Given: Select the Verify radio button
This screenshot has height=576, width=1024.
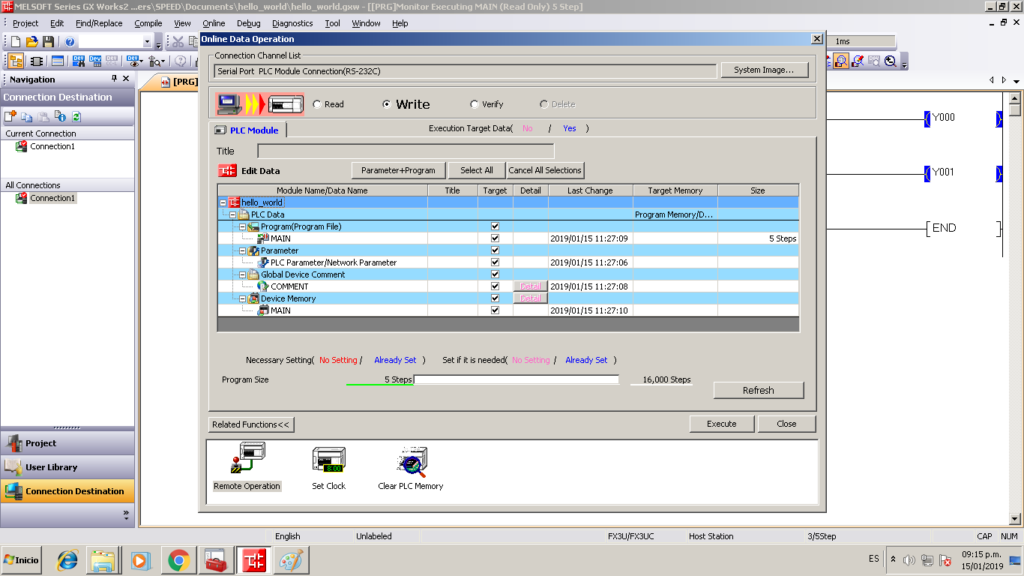Looking at the screenshot, I should coord(474,104).
